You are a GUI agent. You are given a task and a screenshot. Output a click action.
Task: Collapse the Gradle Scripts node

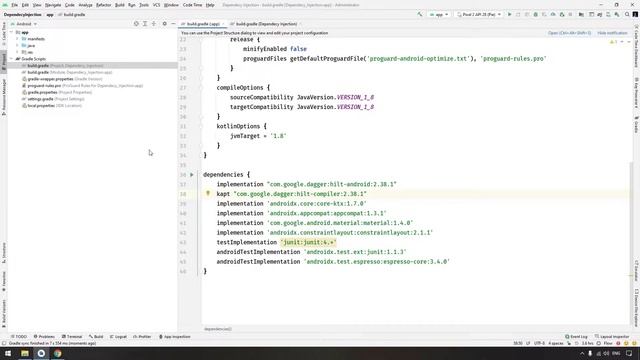11,59
